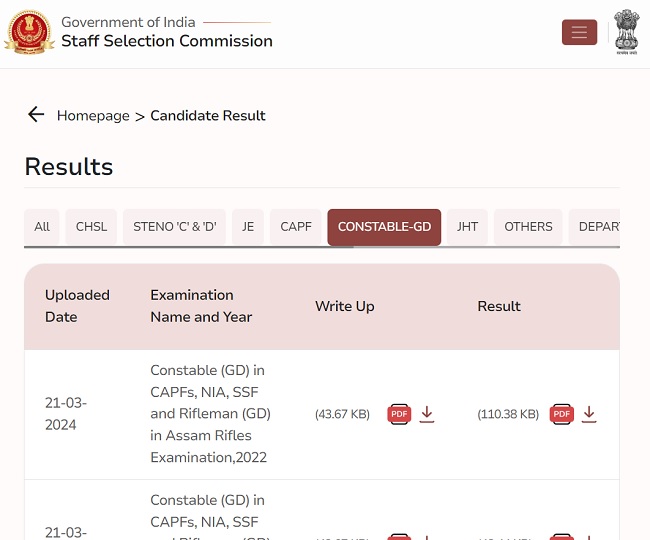This screenshot has height=540, width=650.
Task: Click the national emblem of India icon
Action: (x=626, y=32)
